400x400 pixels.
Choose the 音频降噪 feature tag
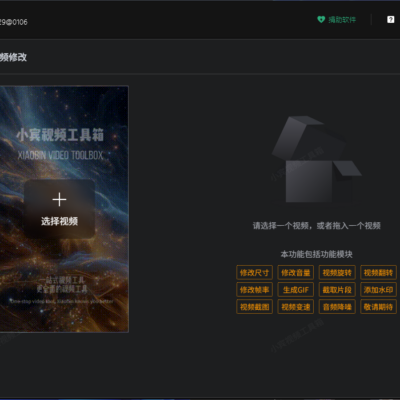point(337,307)
